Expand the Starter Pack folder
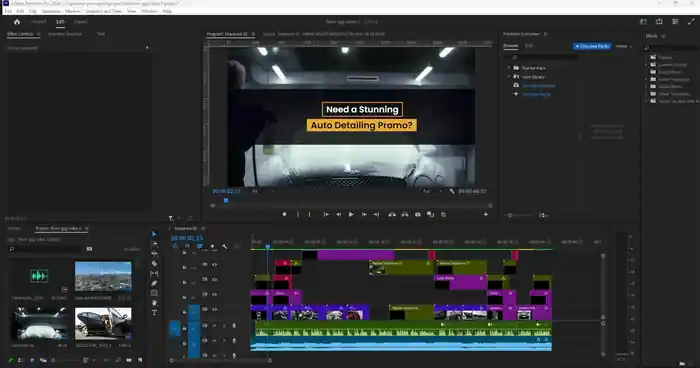 tap(509, 68)
